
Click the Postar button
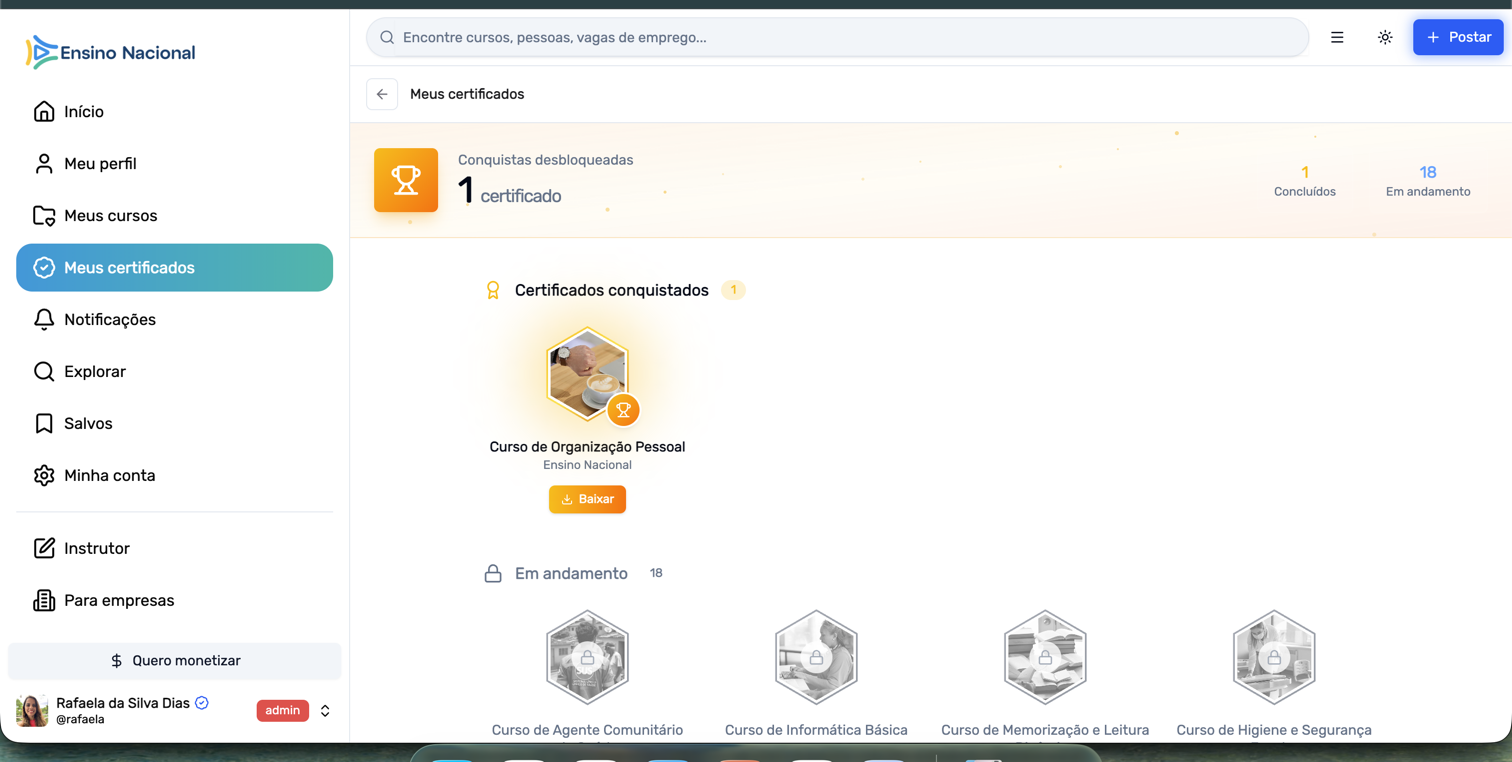[x=1458, y=37]
